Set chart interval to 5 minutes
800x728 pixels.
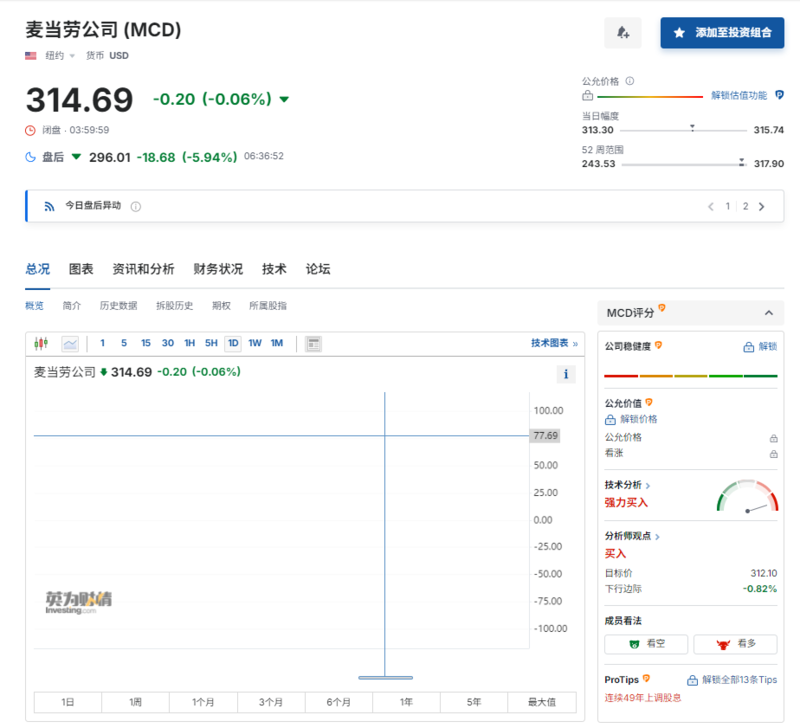pos(124,343)
